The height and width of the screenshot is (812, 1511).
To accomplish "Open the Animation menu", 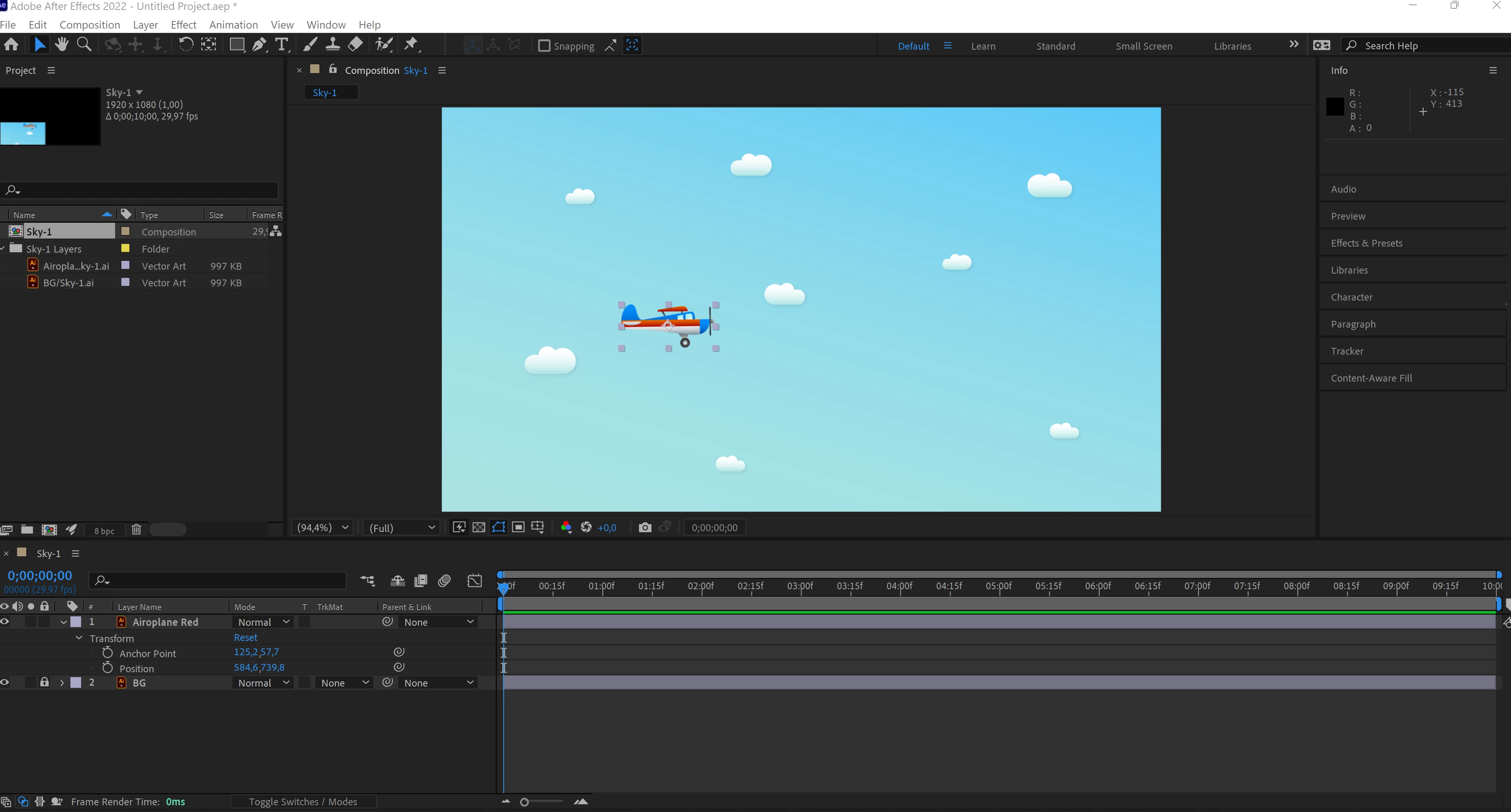I will pos(233,25).
